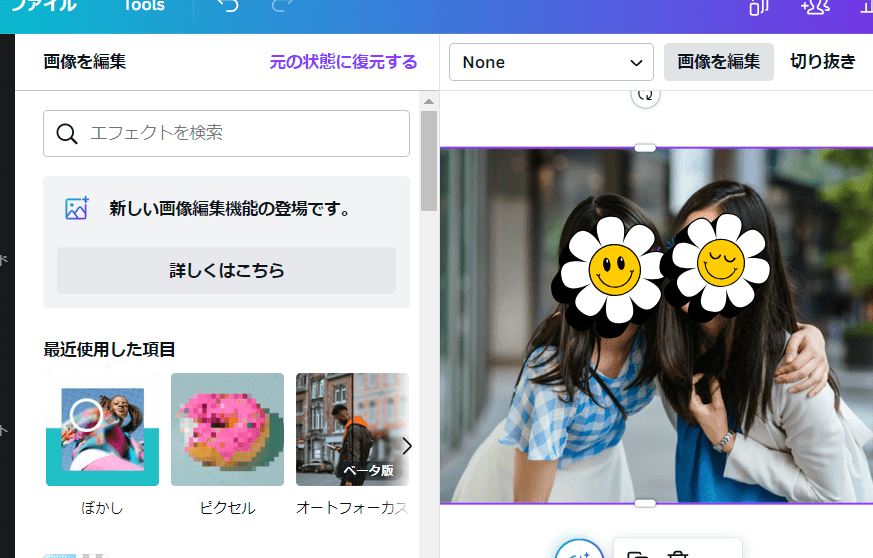Click the 切り抜き button
The width and height of the screenshot is (873, 558).
coord(822,62)
